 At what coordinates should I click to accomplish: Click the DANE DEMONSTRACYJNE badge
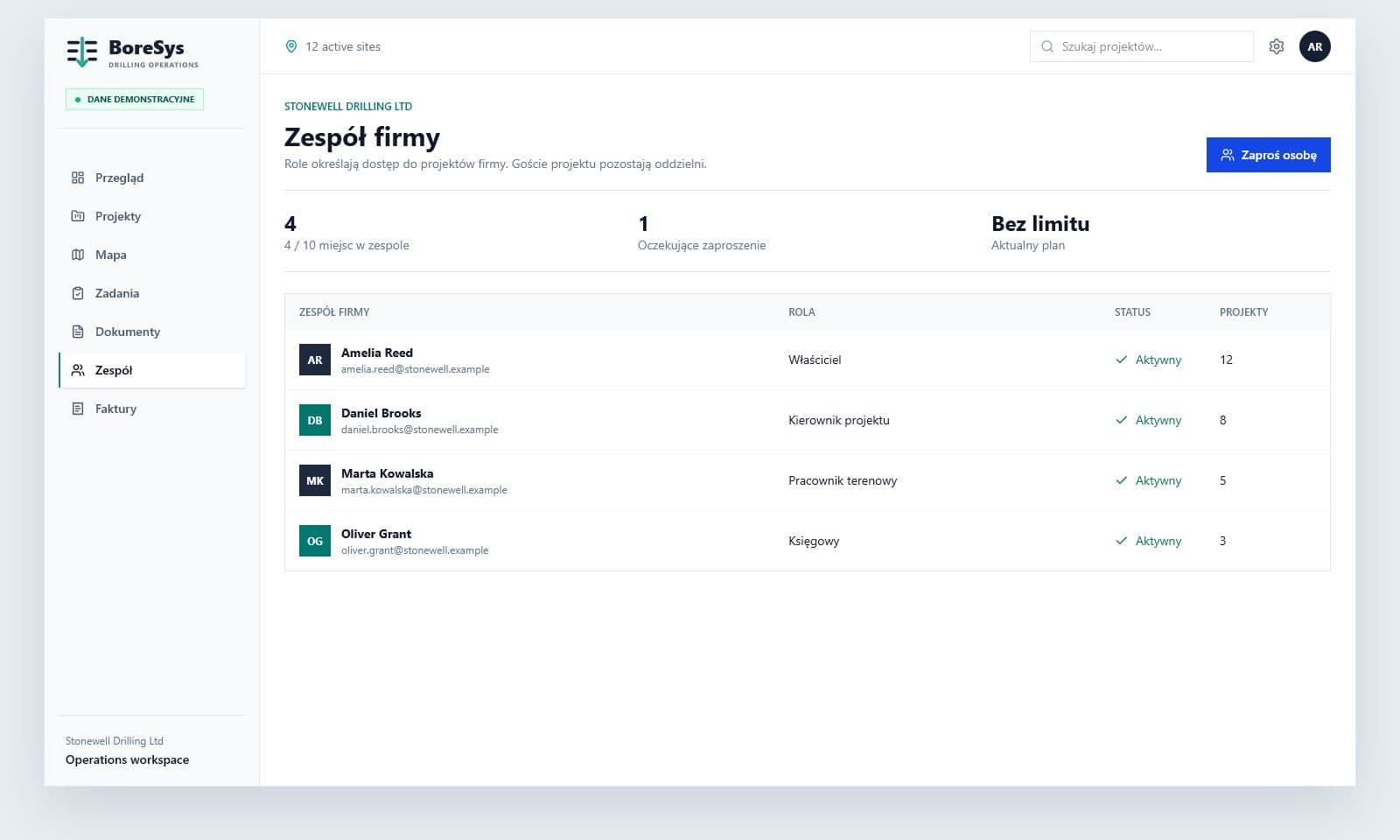tap(135, 99)
